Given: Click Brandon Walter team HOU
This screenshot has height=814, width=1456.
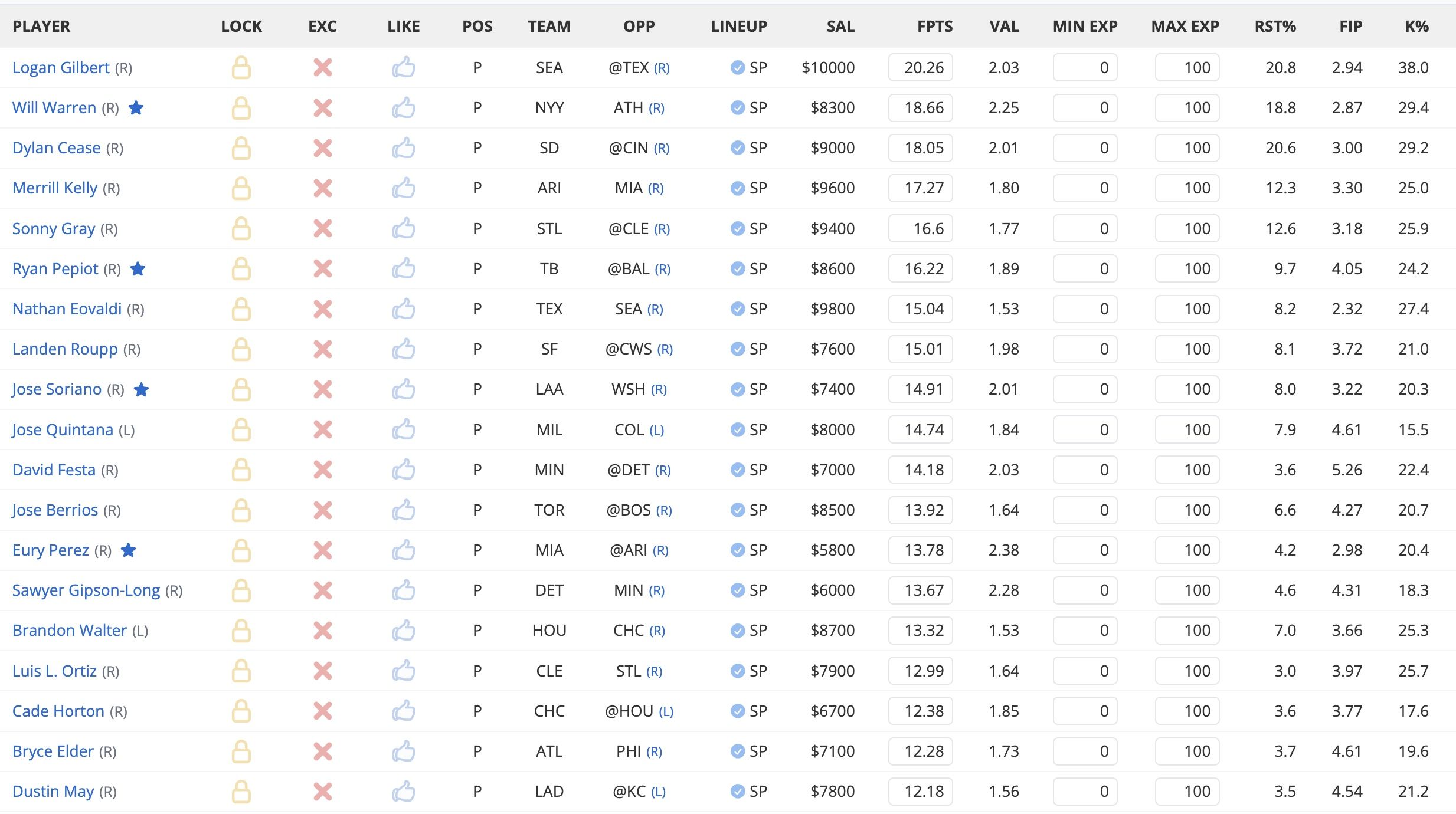Looking at the screenshot, I should coord(549,631).
